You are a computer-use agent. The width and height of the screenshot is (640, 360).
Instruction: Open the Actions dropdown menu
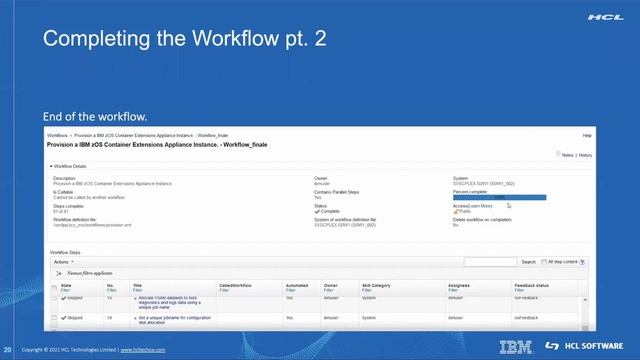(x=64, y=262)
